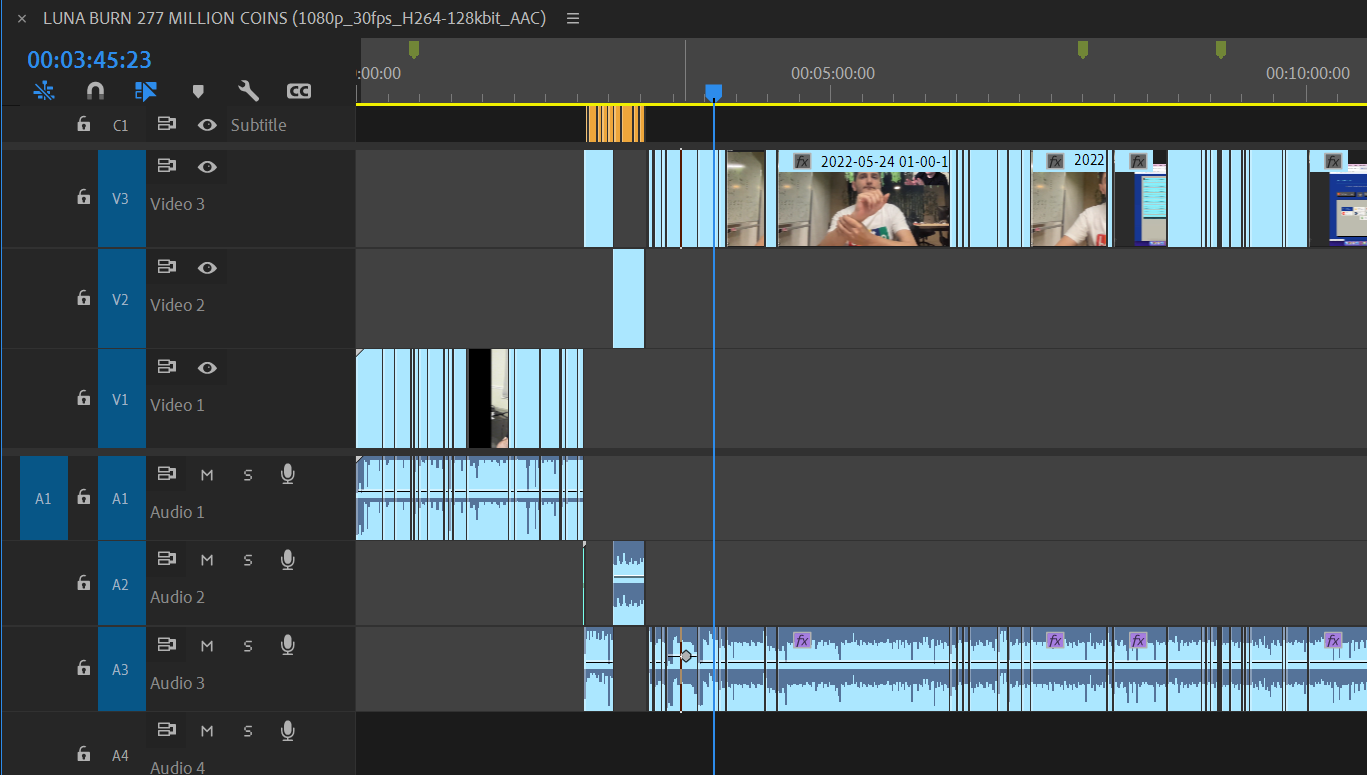Toggle sync lock on Audio 2
The image size is (1367, 775).
tap(167, 559)
